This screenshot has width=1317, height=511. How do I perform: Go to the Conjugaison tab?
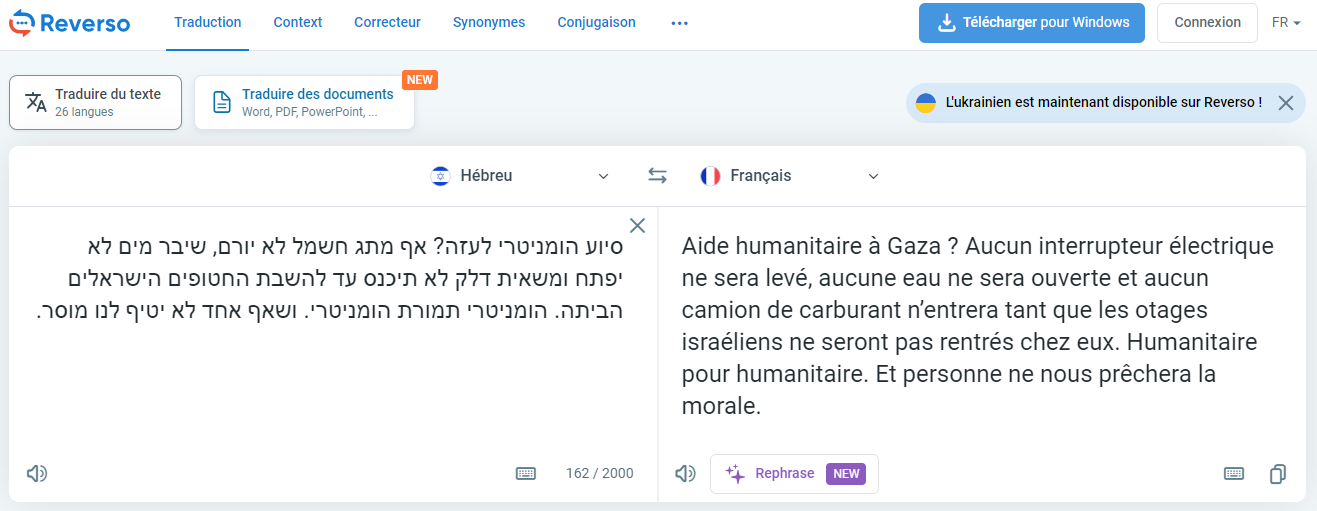[x=596, y=22]
